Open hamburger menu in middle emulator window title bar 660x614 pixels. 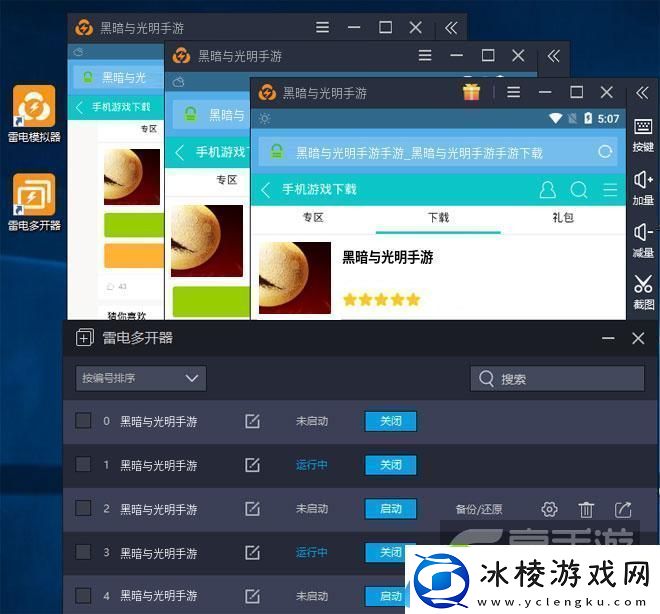click(x=425, y=55)
